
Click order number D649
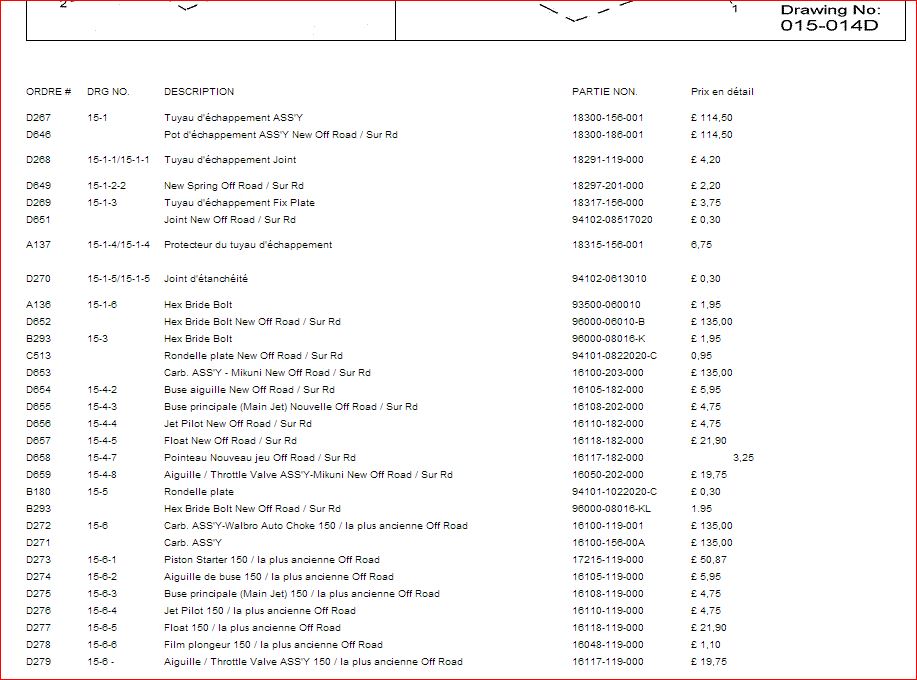(38, 186)
